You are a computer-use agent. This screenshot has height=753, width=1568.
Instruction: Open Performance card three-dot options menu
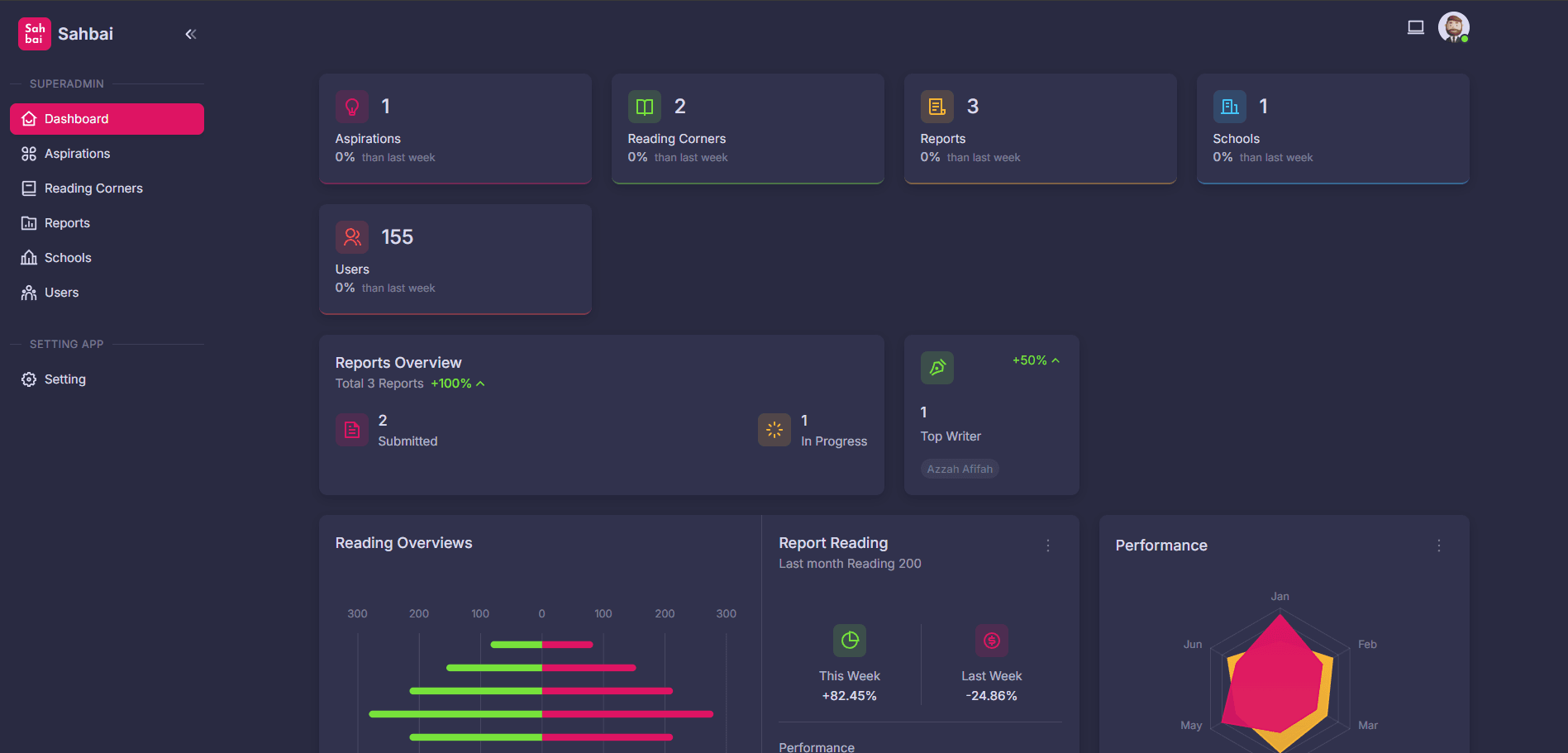[x=1439, y=546]
